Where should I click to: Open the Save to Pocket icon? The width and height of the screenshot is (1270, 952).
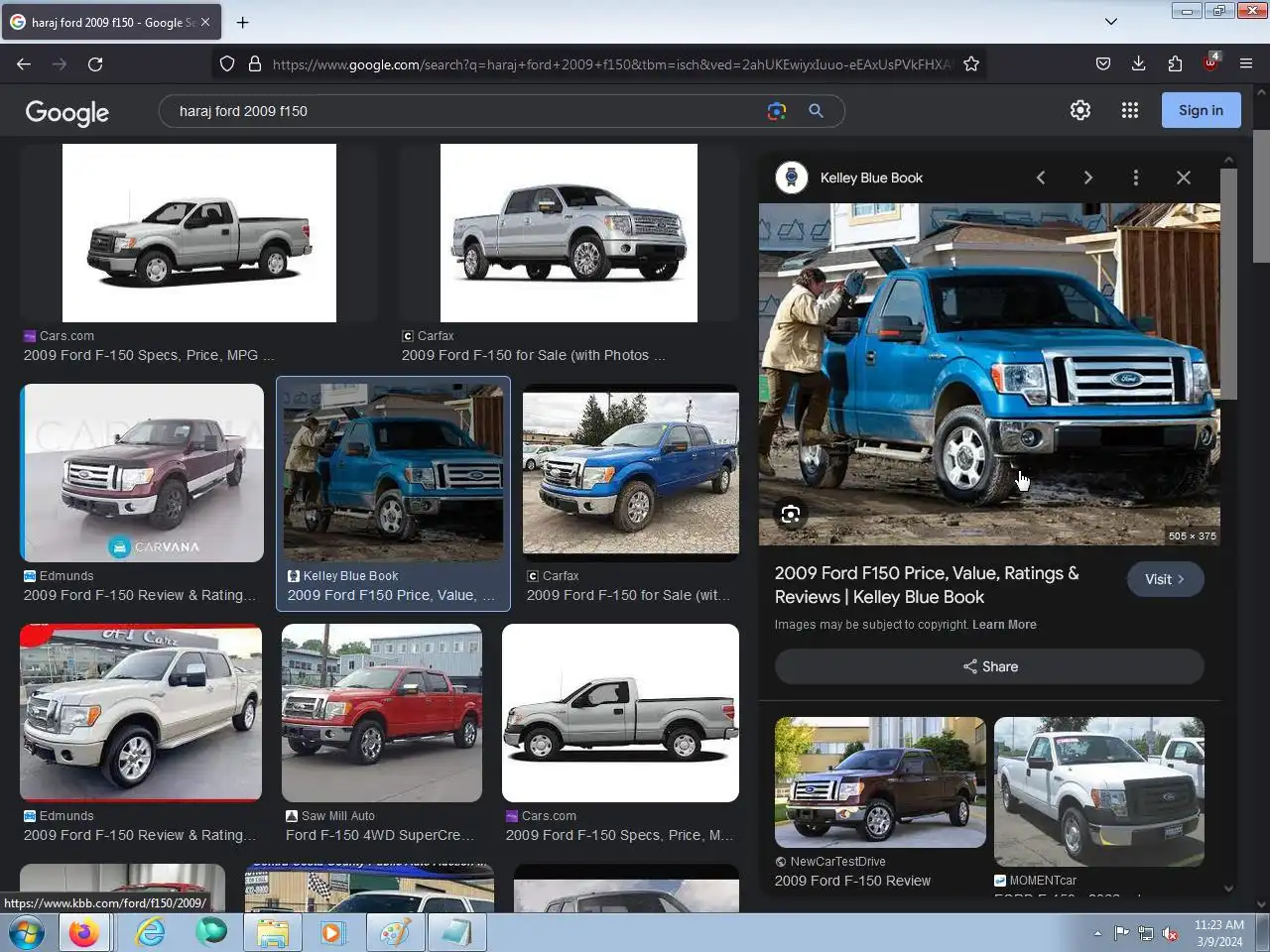coord(1103,63)
